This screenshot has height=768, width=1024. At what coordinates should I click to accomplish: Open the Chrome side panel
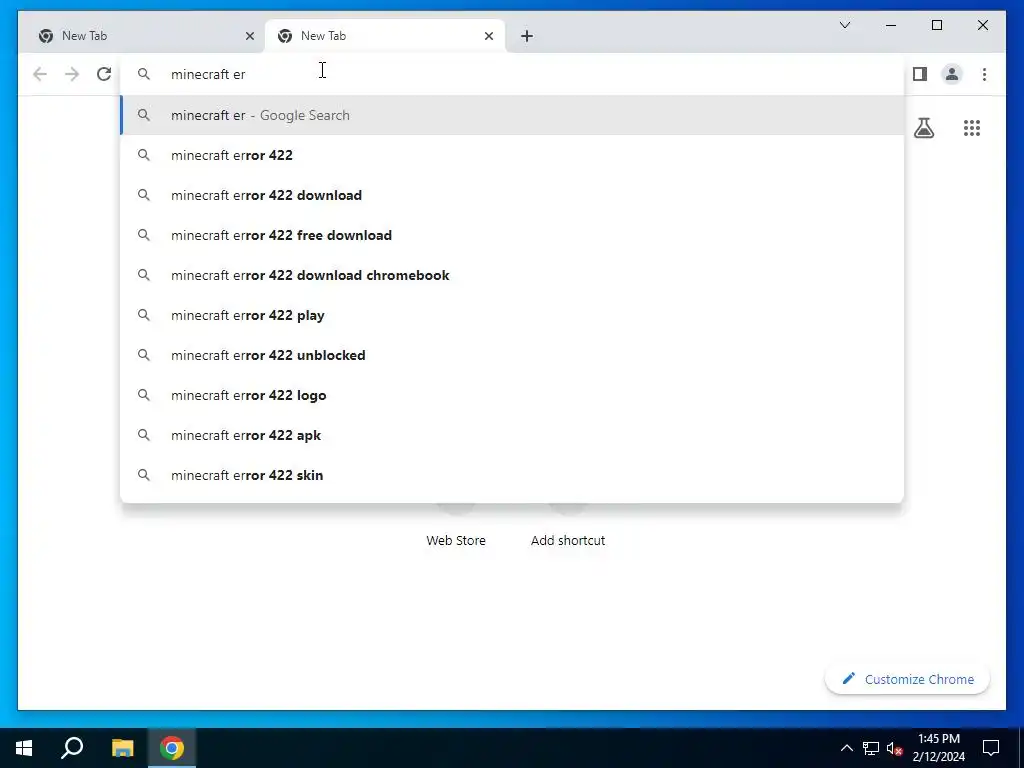pos(920,74)
